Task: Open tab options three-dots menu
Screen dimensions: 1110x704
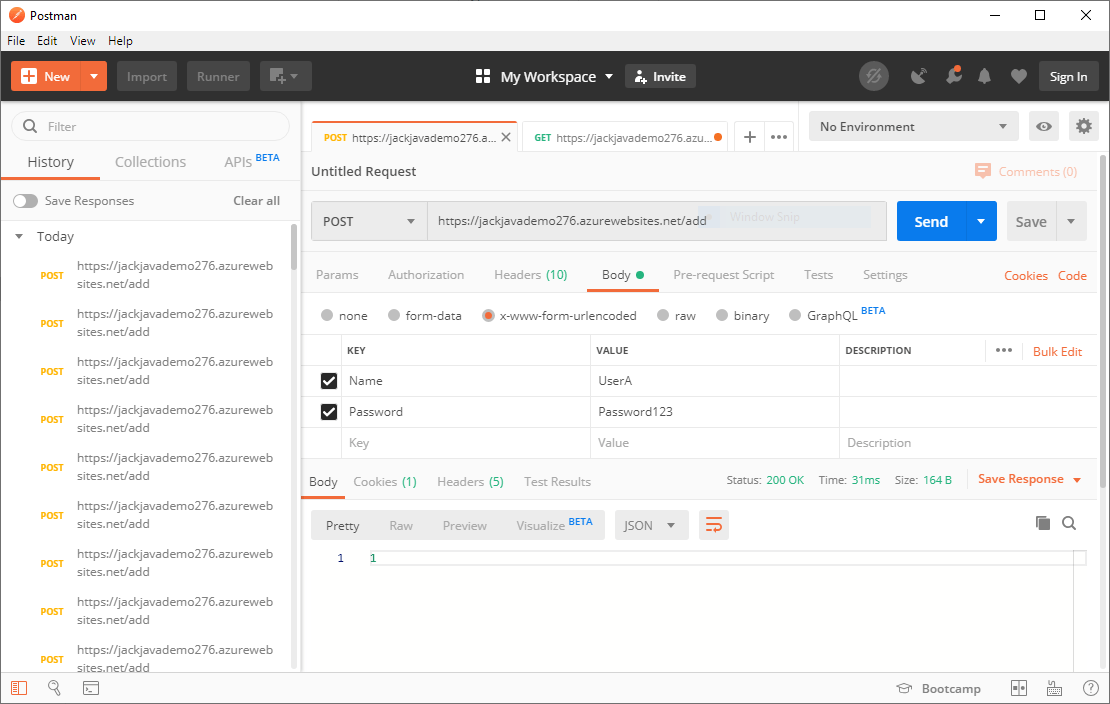Action: pyautogui.click(x=779, y=137)
